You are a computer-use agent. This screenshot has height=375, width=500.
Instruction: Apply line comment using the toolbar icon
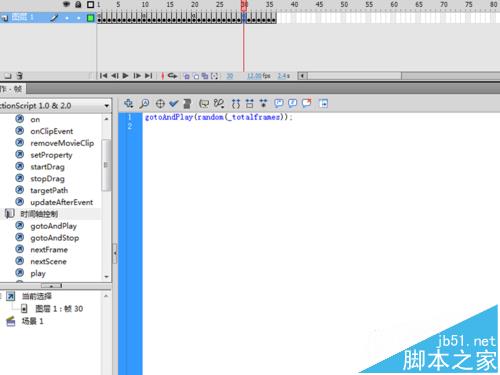[x=292, y=104]
